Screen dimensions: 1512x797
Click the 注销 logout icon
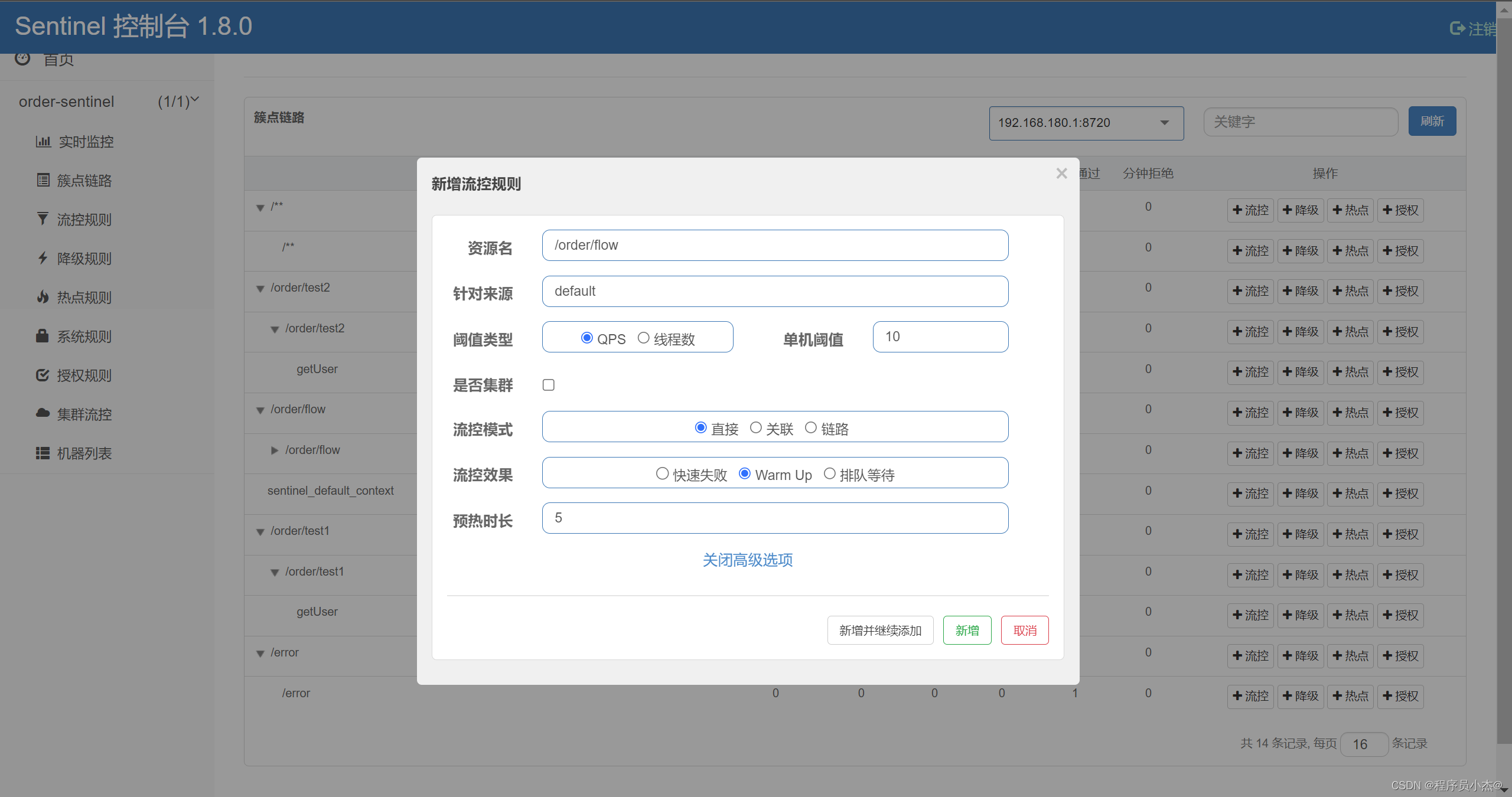tap(1458, 28)
